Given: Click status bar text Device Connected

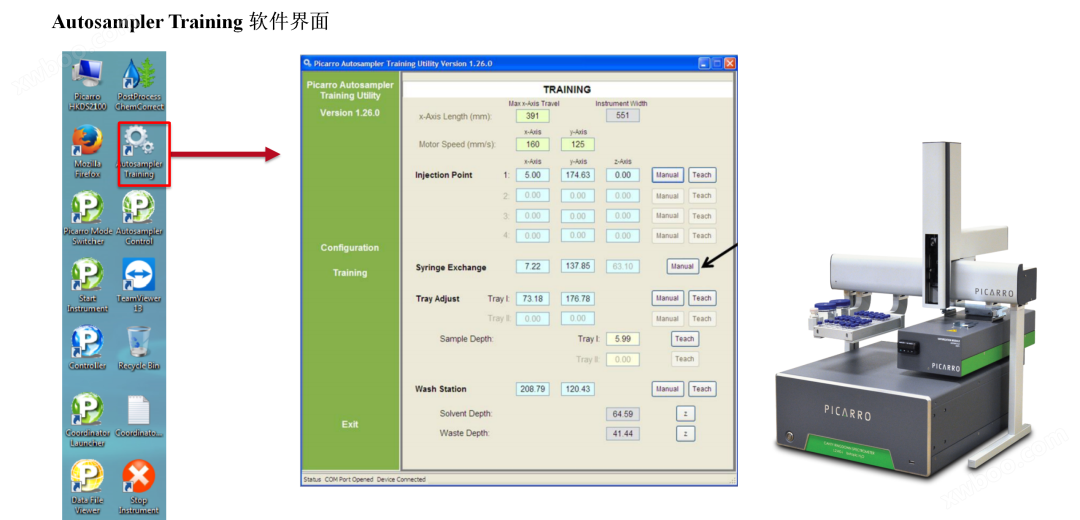Looking at the screenshot, I should coord(402,479).
